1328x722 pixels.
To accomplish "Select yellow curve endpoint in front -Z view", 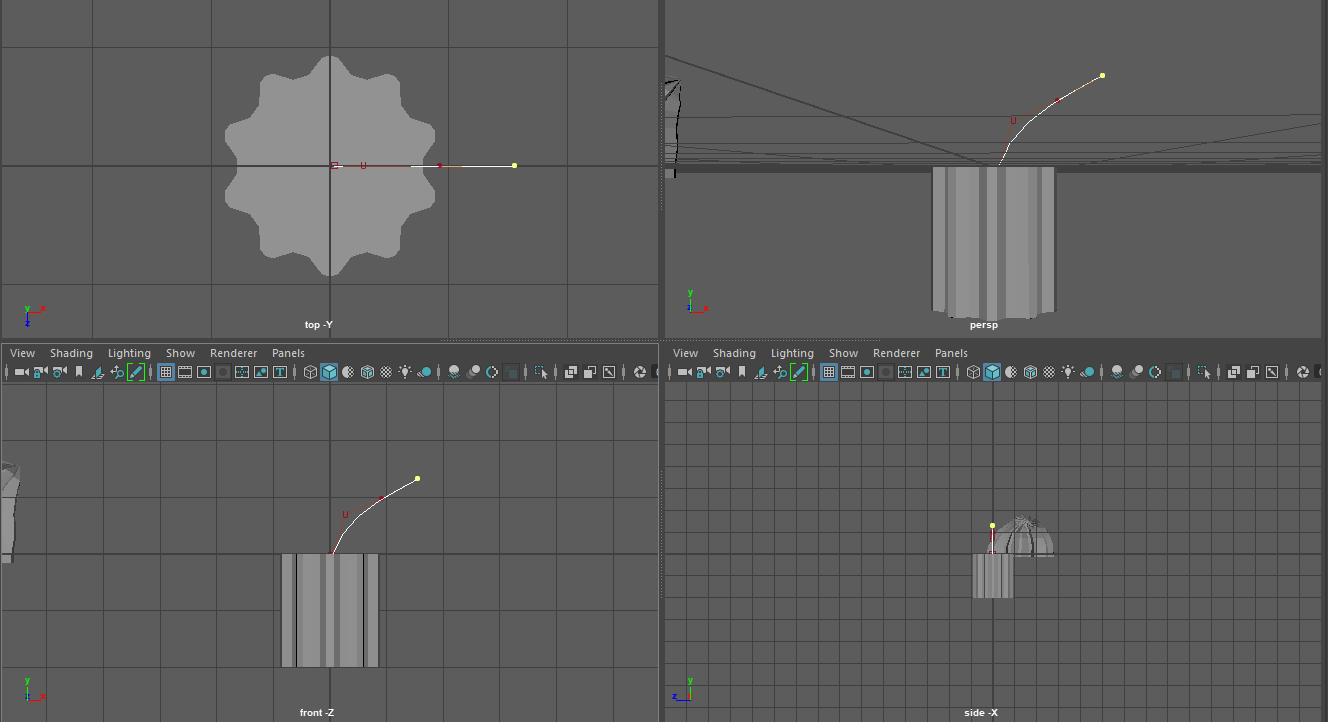I will (x=417, y=479).
